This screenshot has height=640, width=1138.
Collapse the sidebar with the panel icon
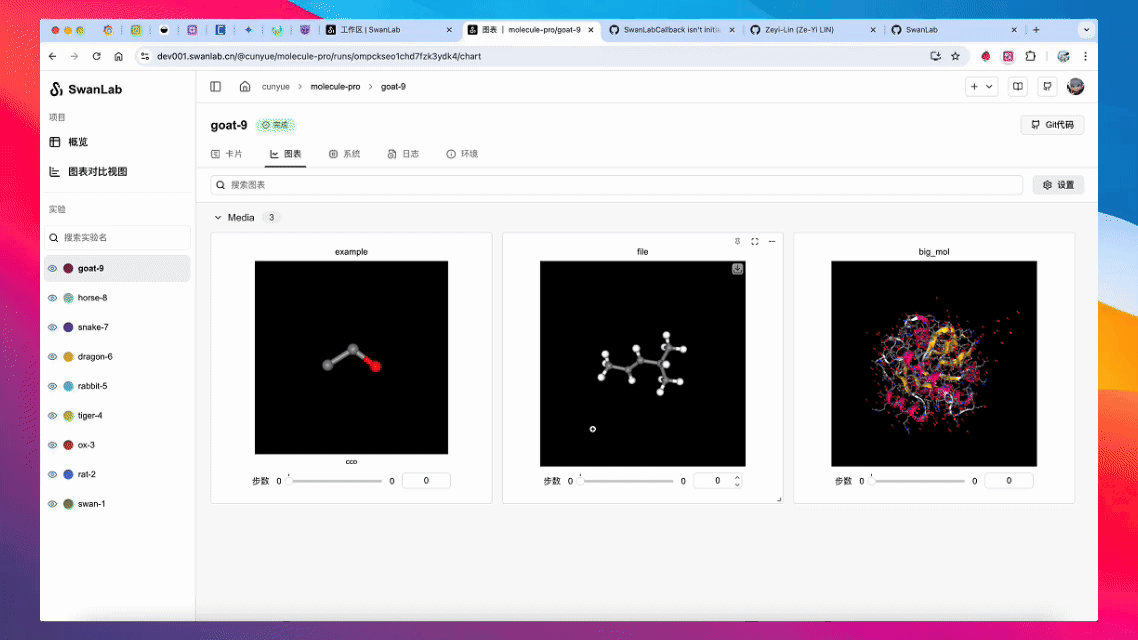click(x=215, y=87)
